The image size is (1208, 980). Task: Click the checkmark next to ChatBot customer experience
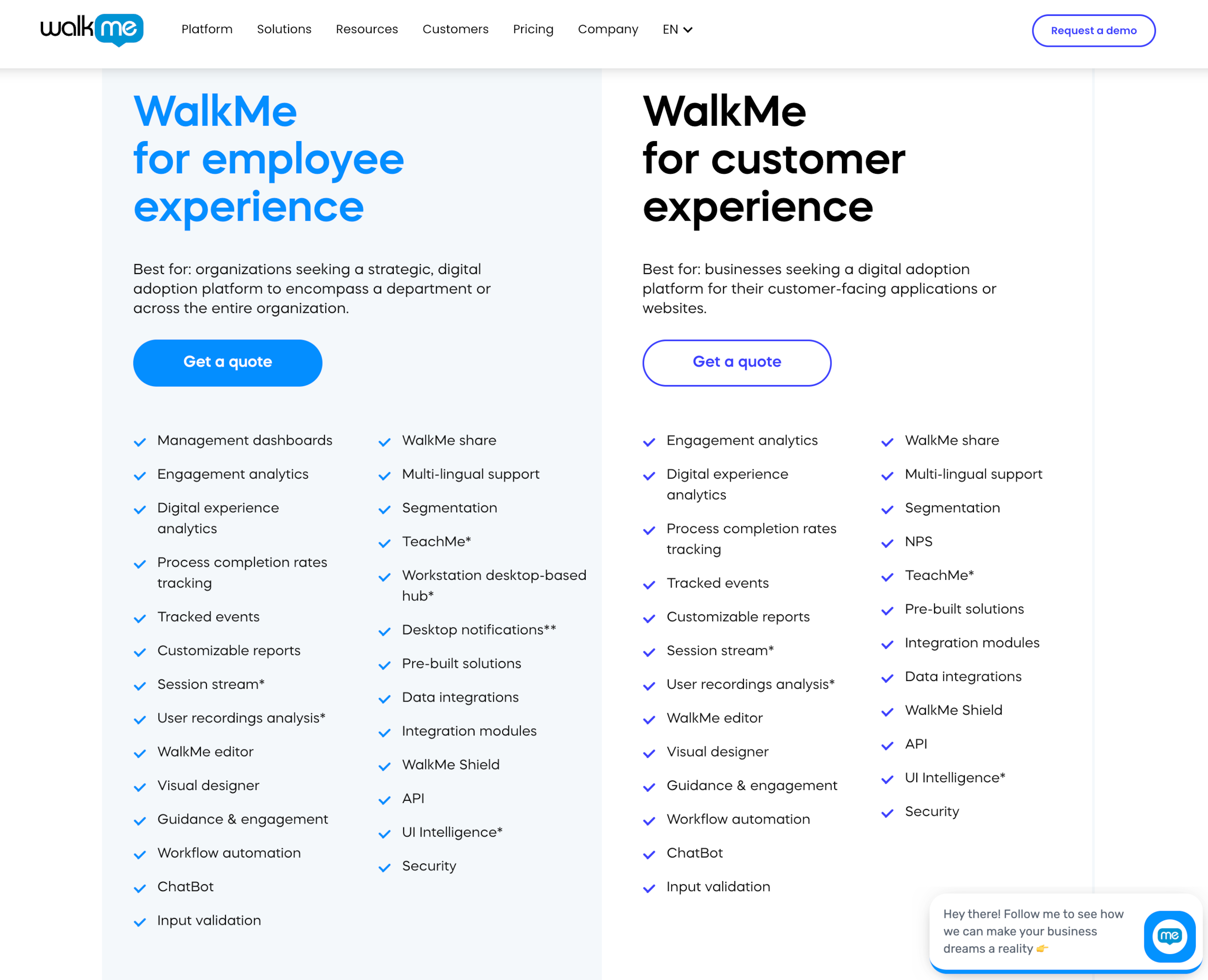(x=650, y=854)
